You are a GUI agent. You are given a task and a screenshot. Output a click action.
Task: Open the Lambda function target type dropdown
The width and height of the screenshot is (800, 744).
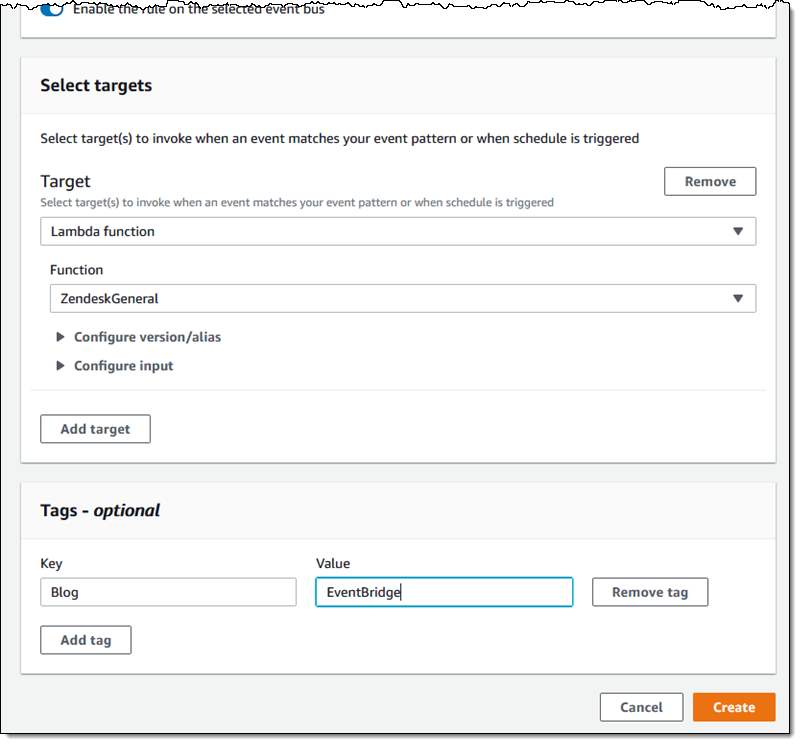pyautogui.click(x=397, y=231)
